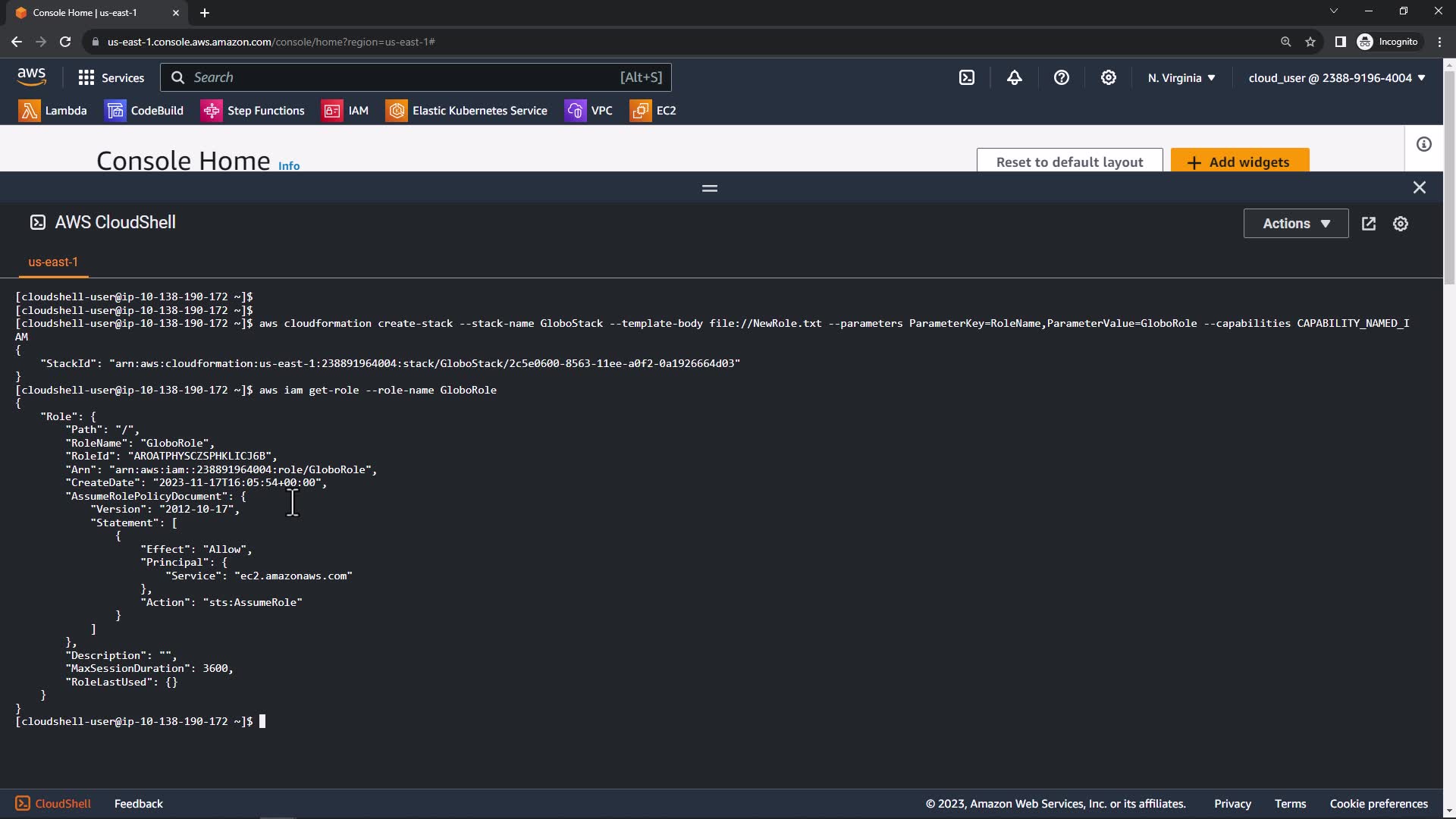The width and height of the screenshot is (1456, 819).
Task: Click the Feedback link in the footer
Action: point(138,804)
